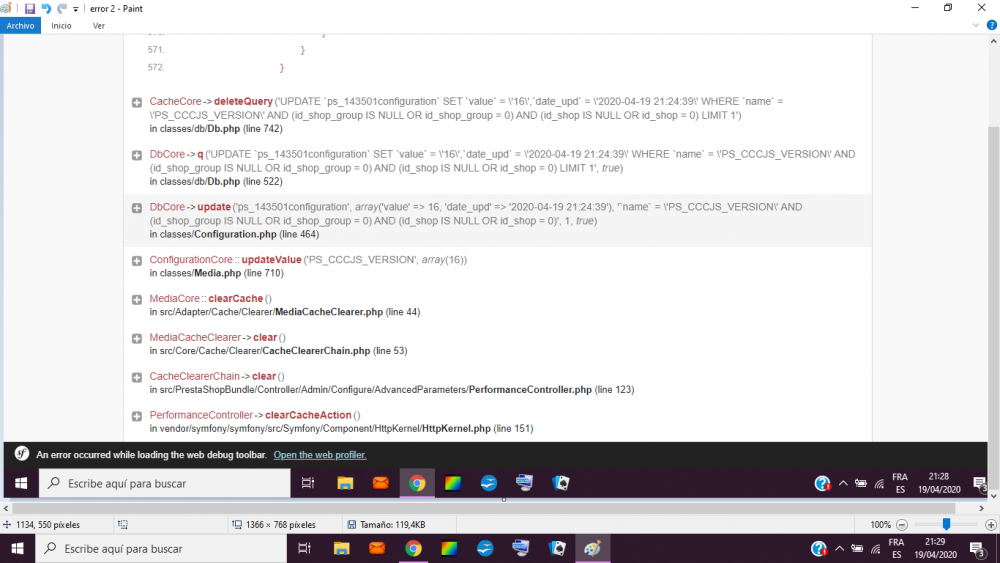Open the Solitaire cards app on bottom taskbar
1000x563 pixels.
(x=557, y=548)
